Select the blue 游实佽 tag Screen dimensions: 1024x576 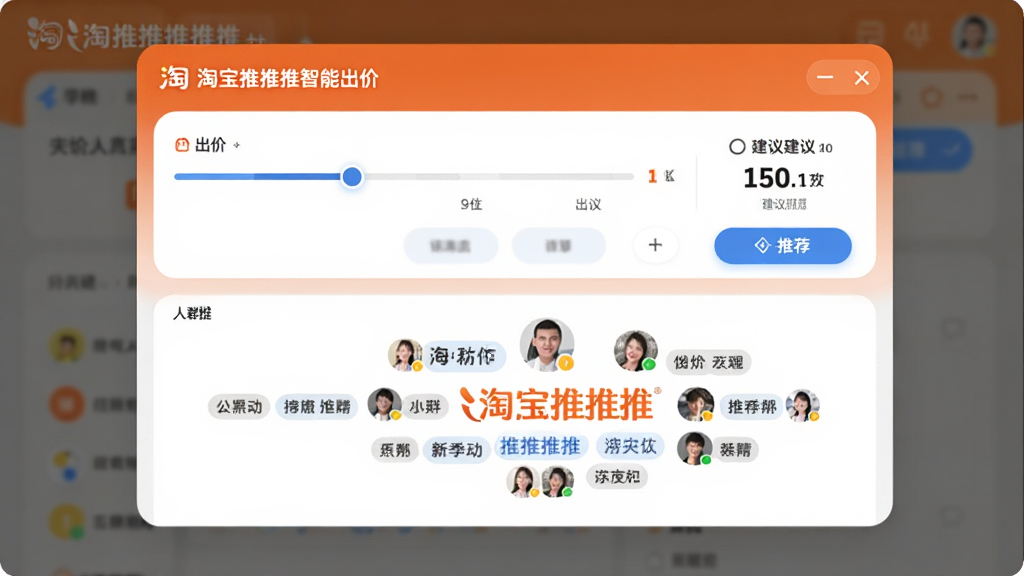tap(630, 446)
